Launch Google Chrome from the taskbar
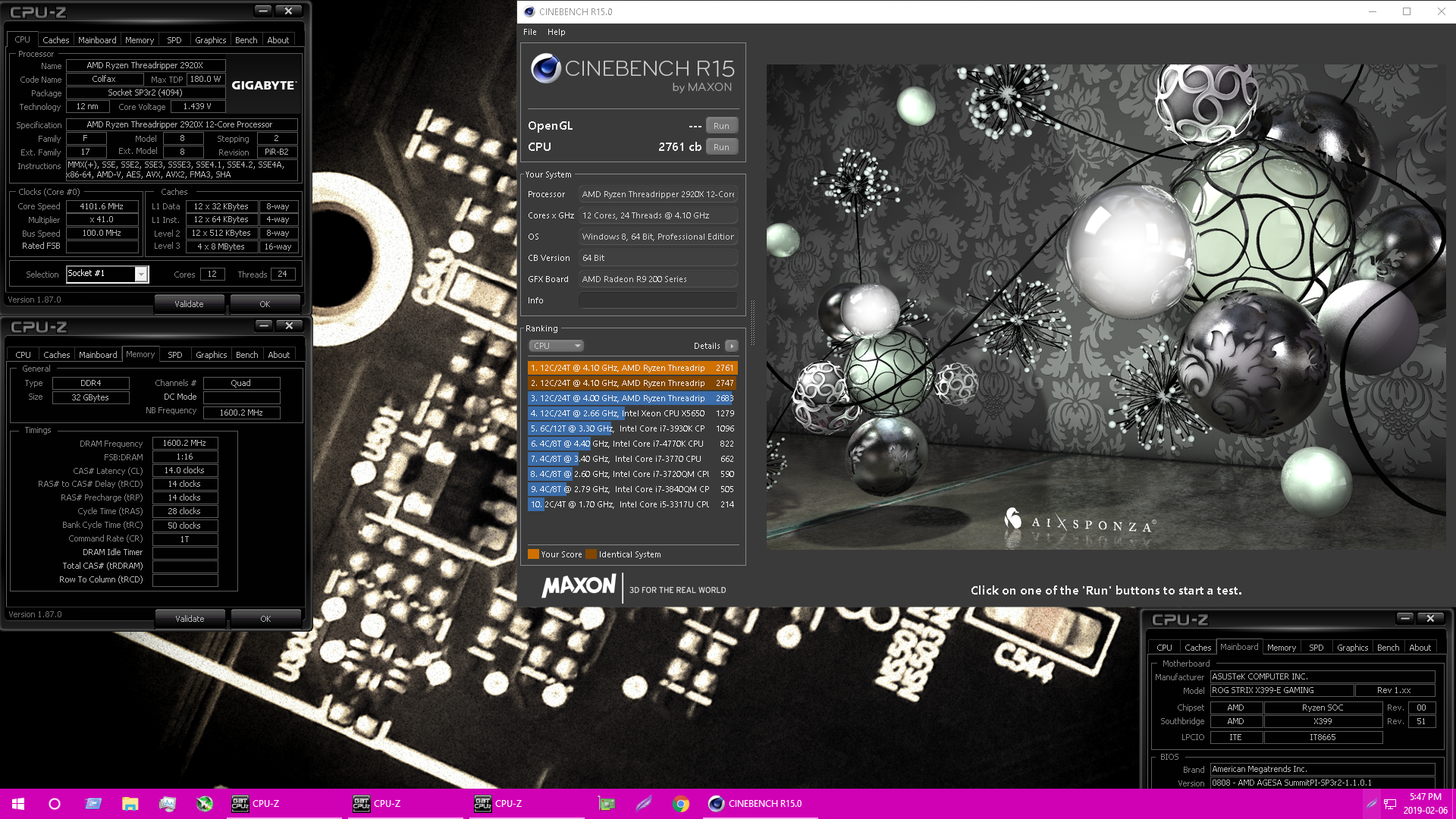1456x819 pixels. click(681, 804)
